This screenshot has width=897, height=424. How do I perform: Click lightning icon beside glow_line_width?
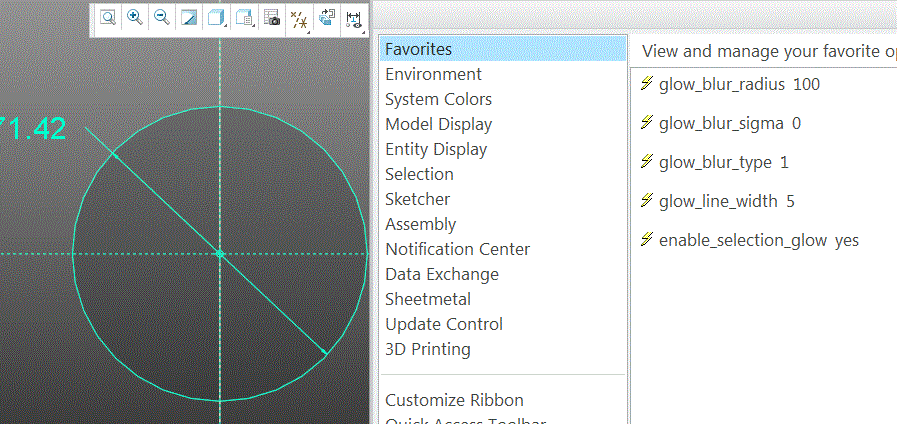646,201
